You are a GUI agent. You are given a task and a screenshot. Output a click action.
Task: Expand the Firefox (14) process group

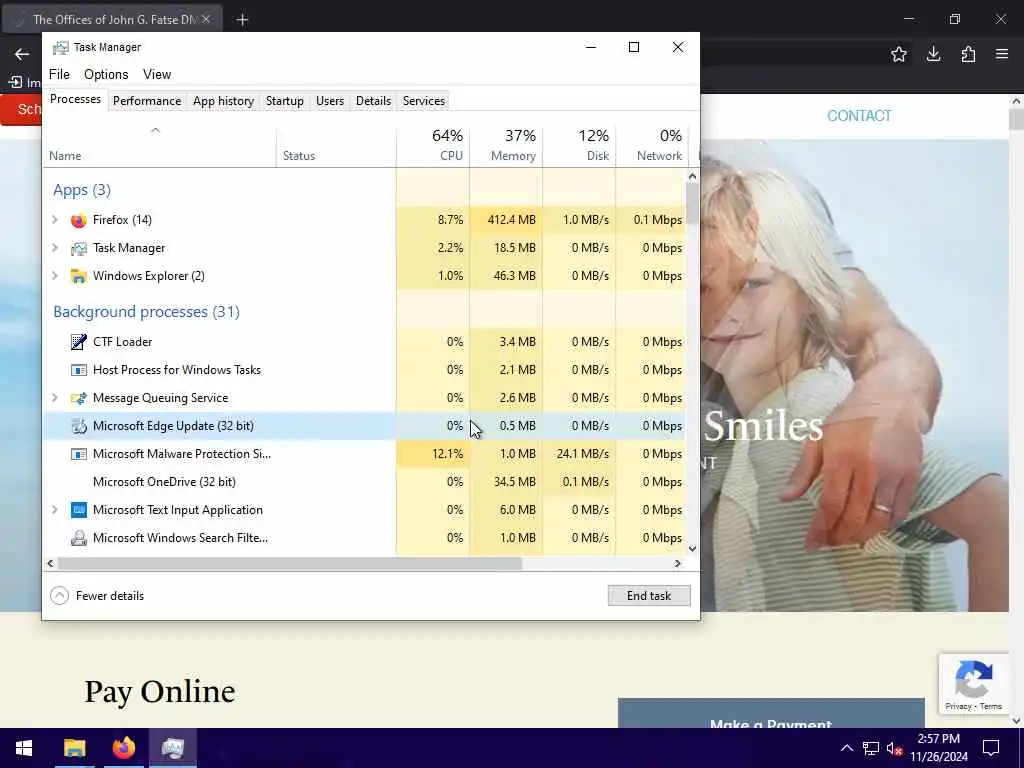click(x=55, y=220)
